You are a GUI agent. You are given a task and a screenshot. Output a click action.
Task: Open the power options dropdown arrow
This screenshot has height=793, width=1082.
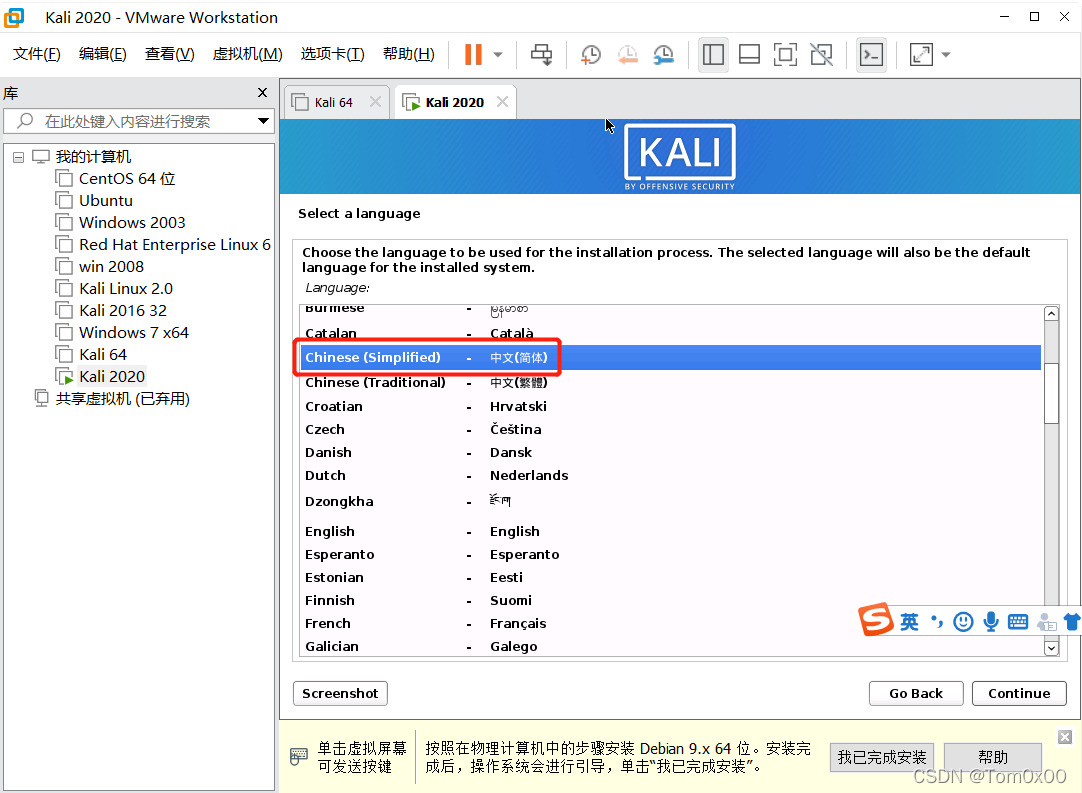point(498,55)
